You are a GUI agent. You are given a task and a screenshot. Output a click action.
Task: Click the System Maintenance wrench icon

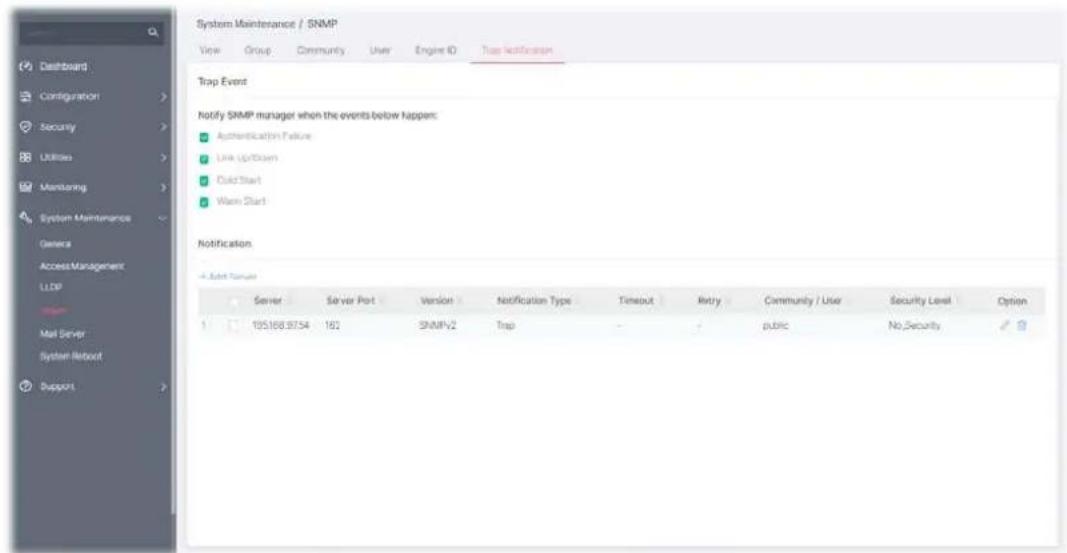click(x=26, y=218)
